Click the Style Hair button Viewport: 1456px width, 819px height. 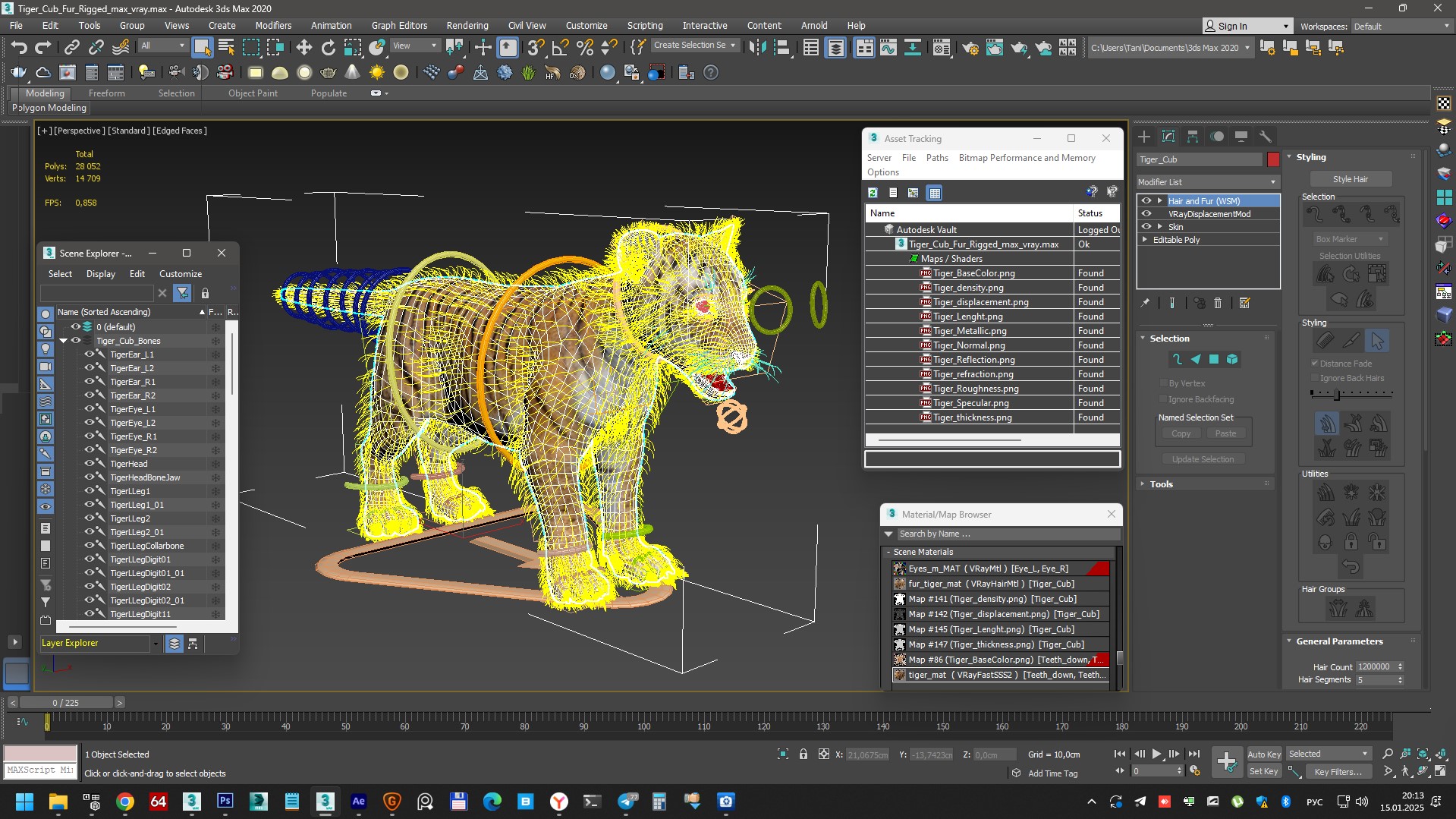(1351, 179)
